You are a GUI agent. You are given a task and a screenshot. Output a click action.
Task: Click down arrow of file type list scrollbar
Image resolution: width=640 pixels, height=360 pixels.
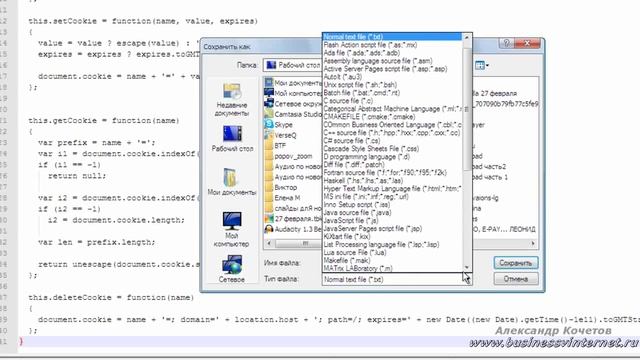click(467, 268)
